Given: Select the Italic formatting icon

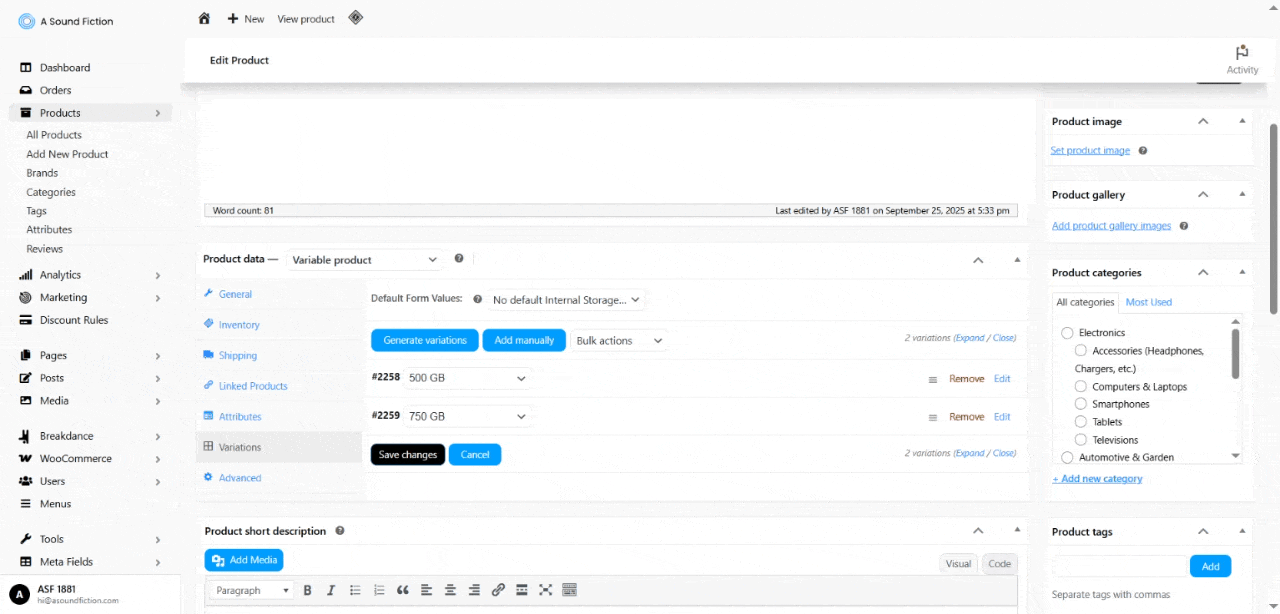Looking at the screenshot, I should click(331, 590).
